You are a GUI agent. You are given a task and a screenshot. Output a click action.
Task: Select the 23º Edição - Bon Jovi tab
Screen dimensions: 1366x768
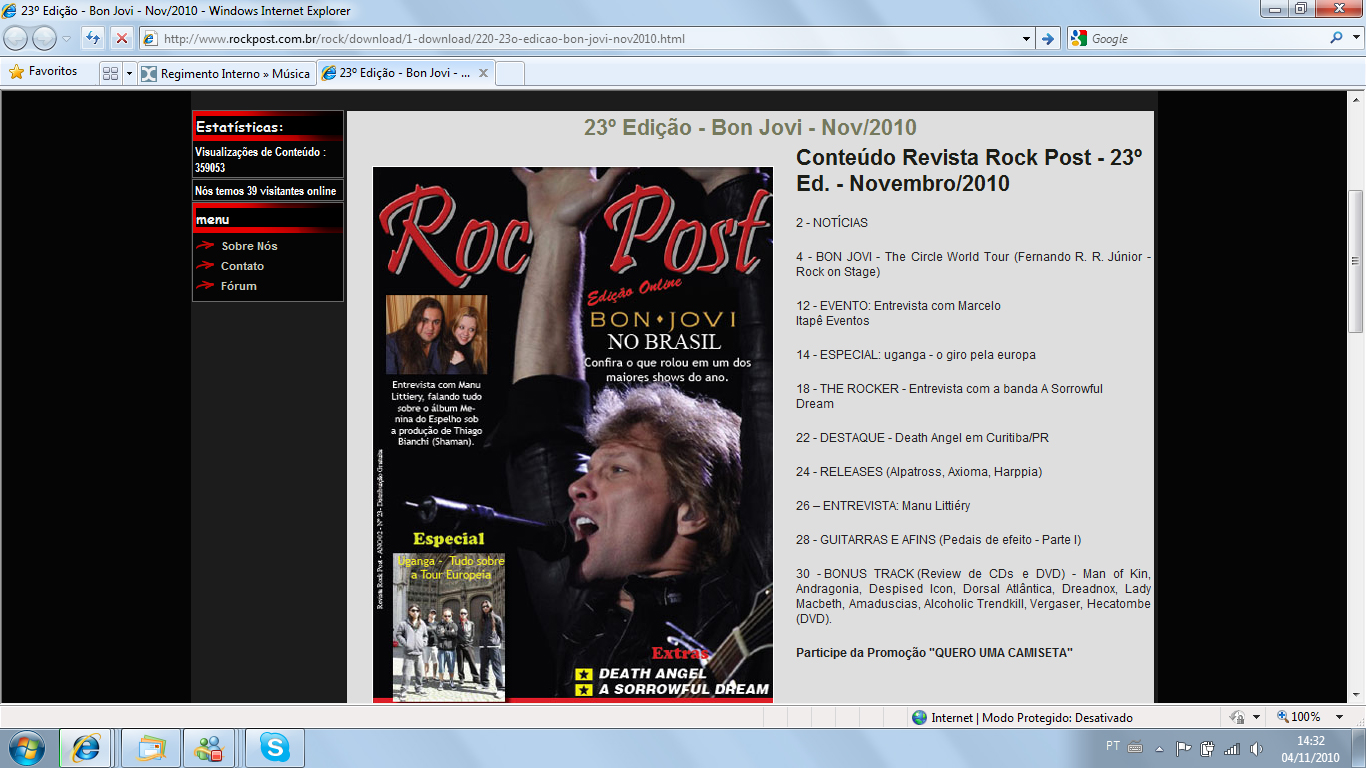click(404, 73)
